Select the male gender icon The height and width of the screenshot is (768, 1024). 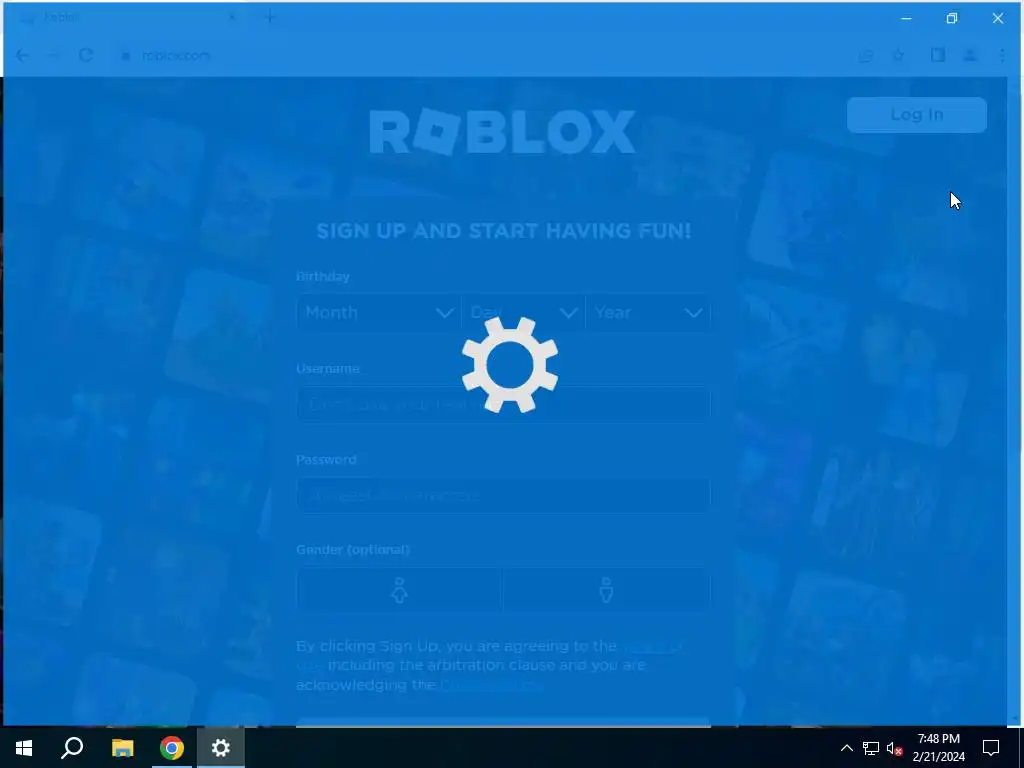click(607, 590)
